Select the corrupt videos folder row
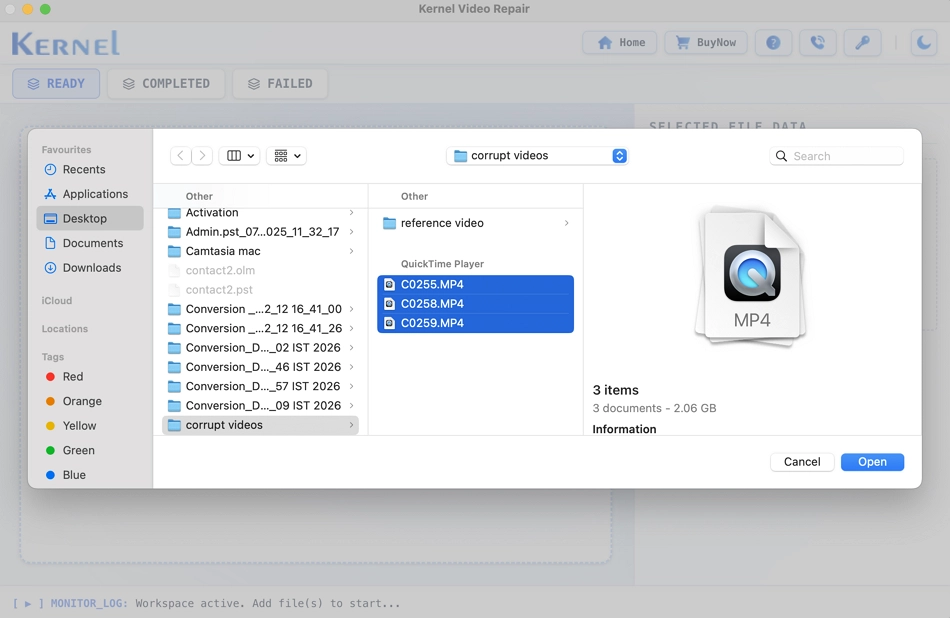Image resolution: width=950 pixels, height=618 pixels. tap(261, 425)
